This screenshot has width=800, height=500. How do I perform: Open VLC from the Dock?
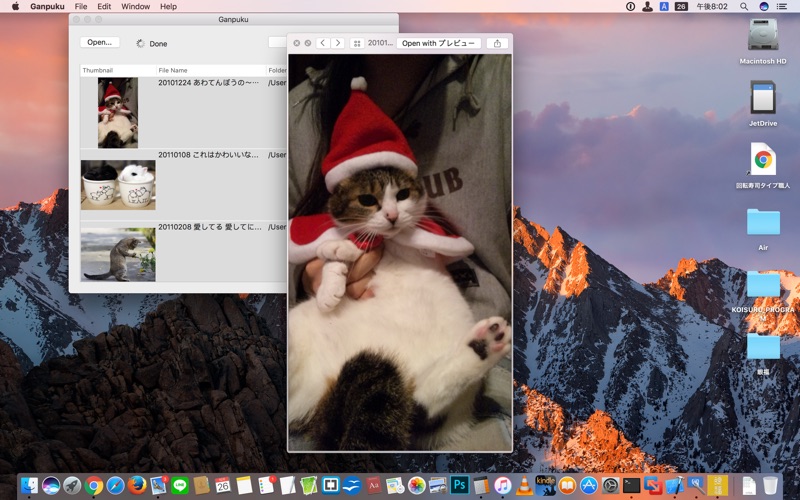click(524, 485)
